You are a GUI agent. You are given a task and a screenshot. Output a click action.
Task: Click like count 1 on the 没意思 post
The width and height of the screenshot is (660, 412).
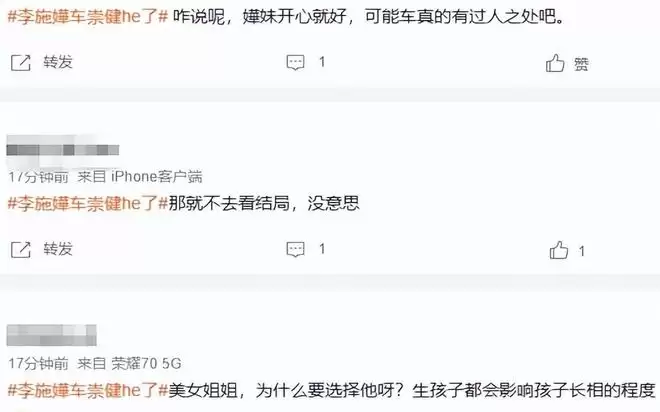[x=582, y=251]
